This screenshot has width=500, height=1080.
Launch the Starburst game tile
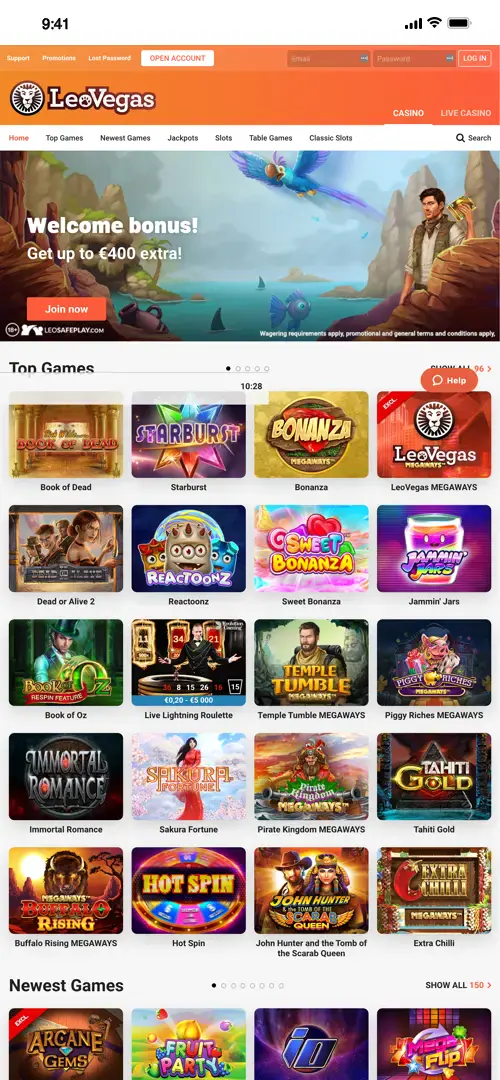188,435
